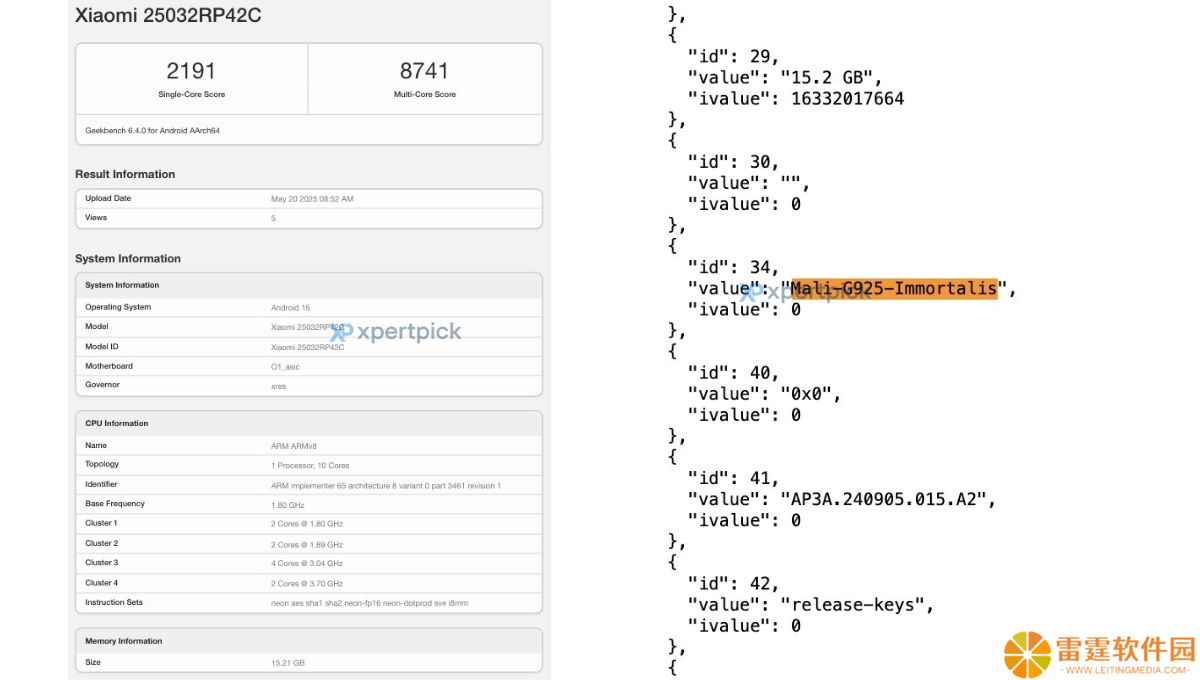This screenshot has width=1200, height=680.
Task: Click the xpertpick watermark logo on Geekbench panel
Action: [397, 331]
